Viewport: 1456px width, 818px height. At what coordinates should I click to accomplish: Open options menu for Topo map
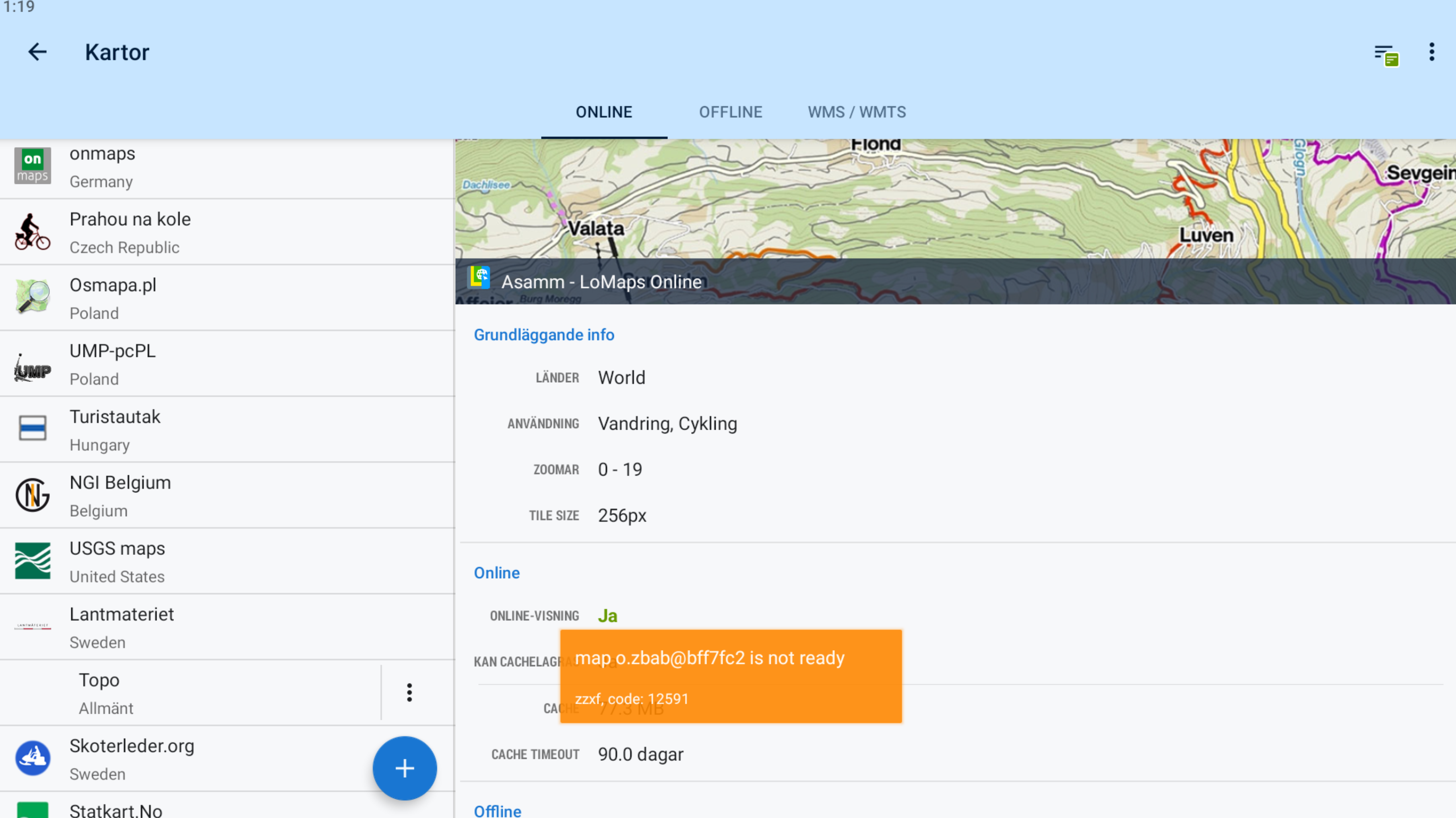[409, 692]
